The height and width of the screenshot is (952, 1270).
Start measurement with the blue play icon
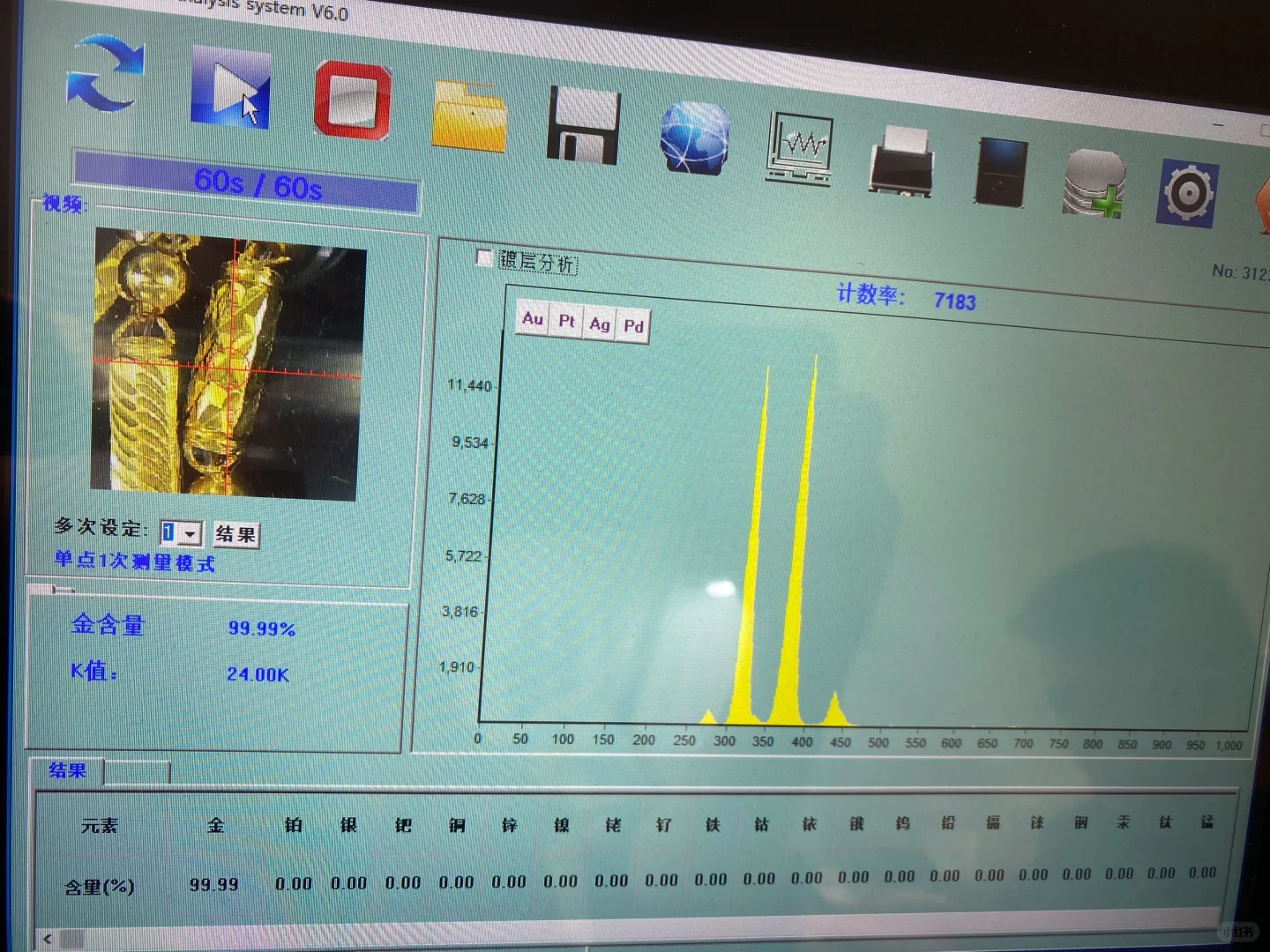click(230, 87)
